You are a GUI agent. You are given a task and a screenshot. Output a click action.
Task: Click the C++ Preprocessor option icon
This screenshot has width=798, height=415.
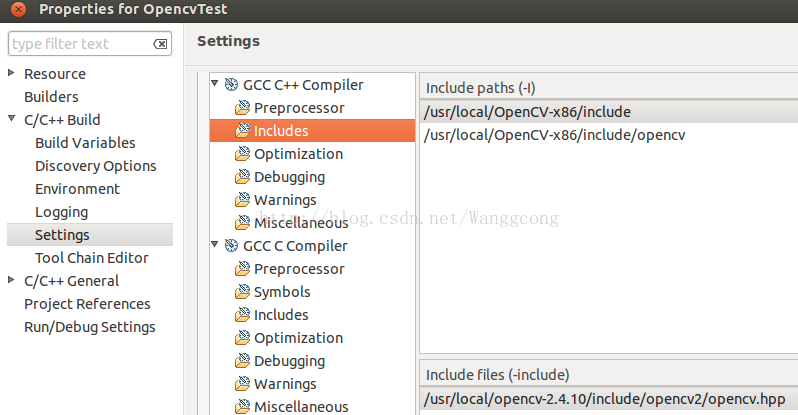pos(242,108)
